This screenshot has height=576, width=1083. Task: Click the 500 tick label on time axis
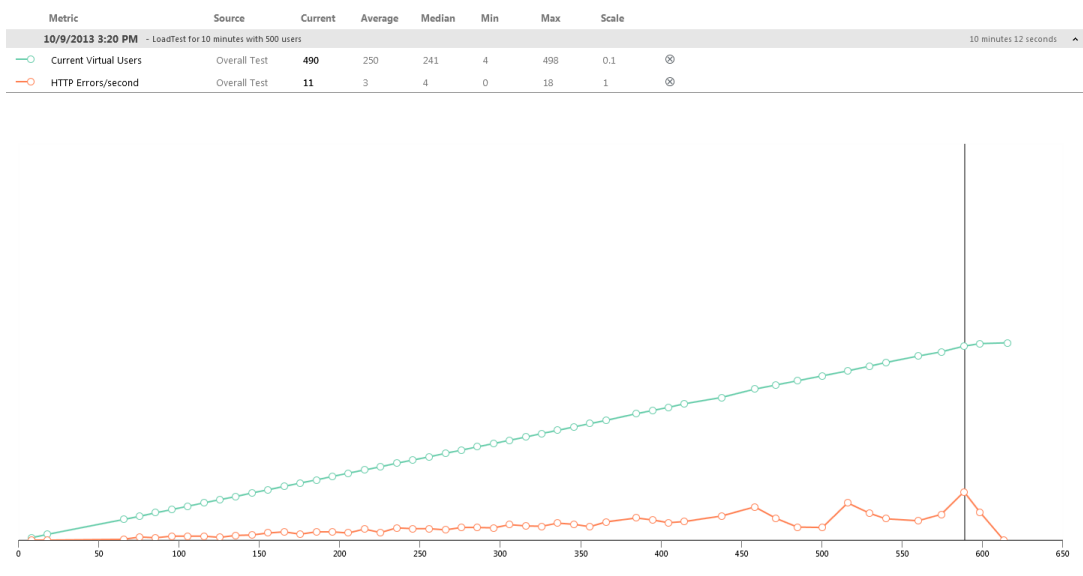pos(821,553)
